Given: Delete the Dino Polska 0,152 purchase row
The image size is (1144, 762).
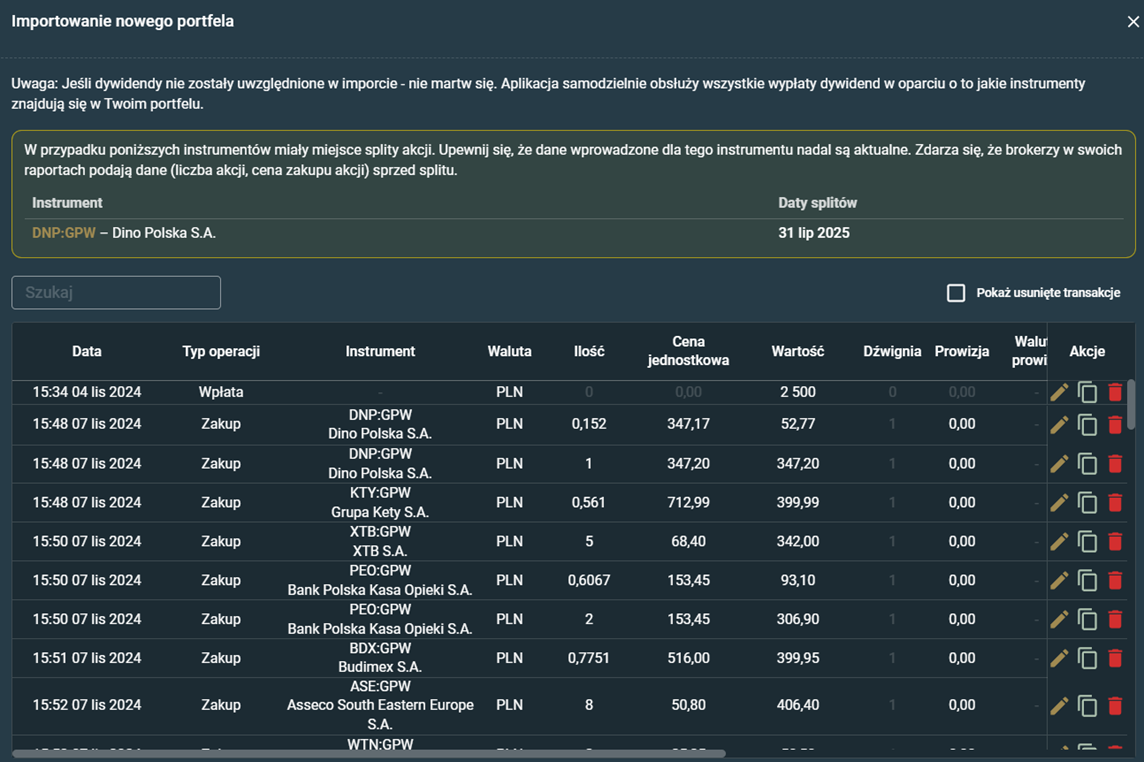Looking at the screenshot, I should pyautogui.click(x=1115, y=424).
